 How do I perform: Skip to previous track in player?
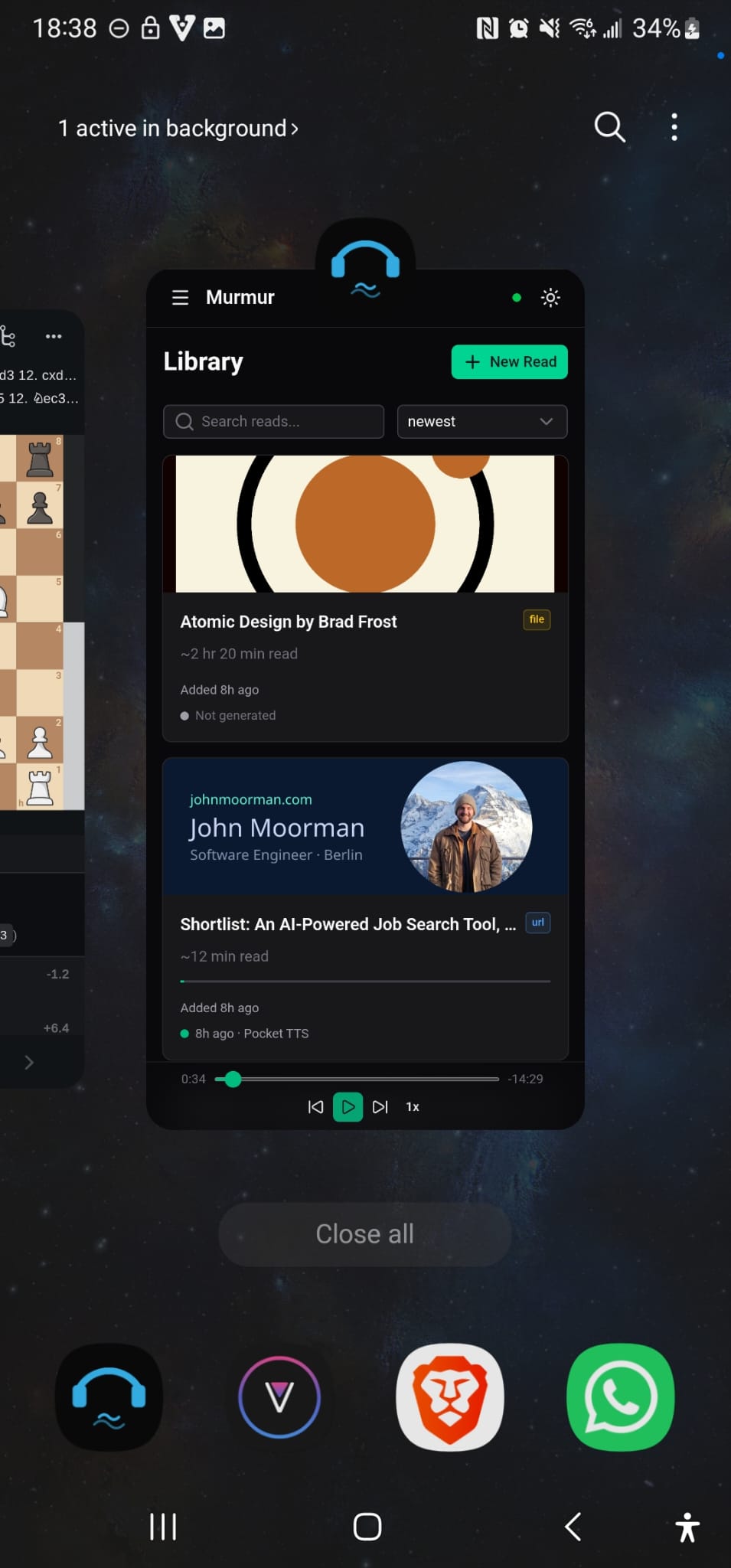[315, 1107]
